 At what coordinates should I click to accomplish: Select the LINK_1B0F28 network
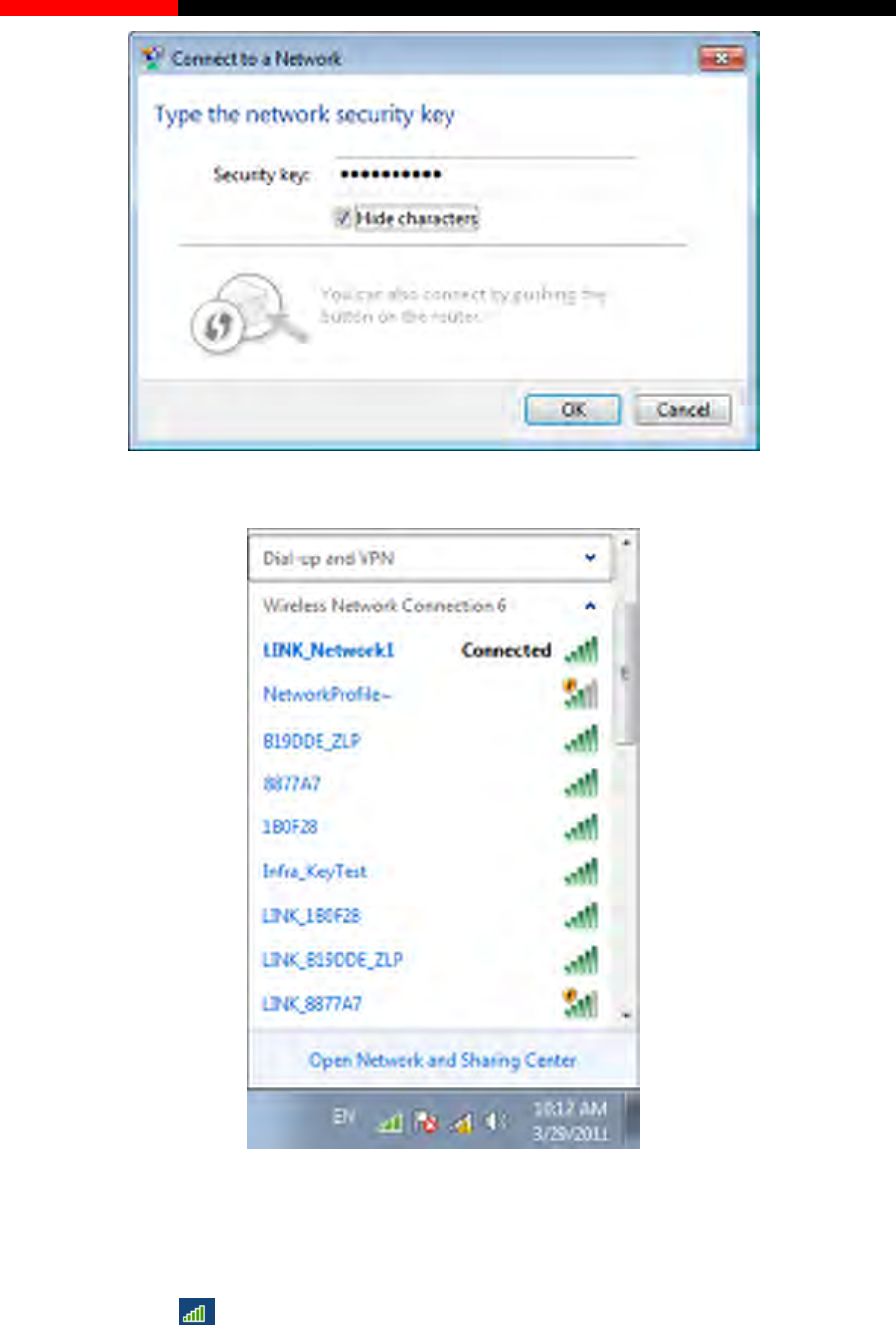[311, 916]
